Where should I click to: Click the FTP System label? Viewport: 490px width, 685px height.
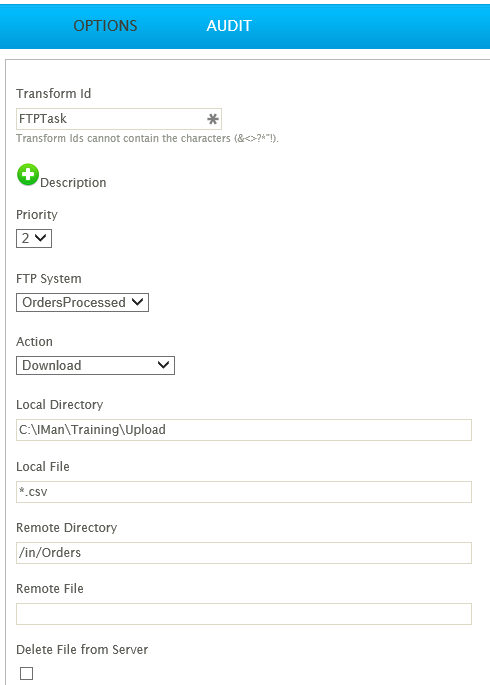point(48,279)
